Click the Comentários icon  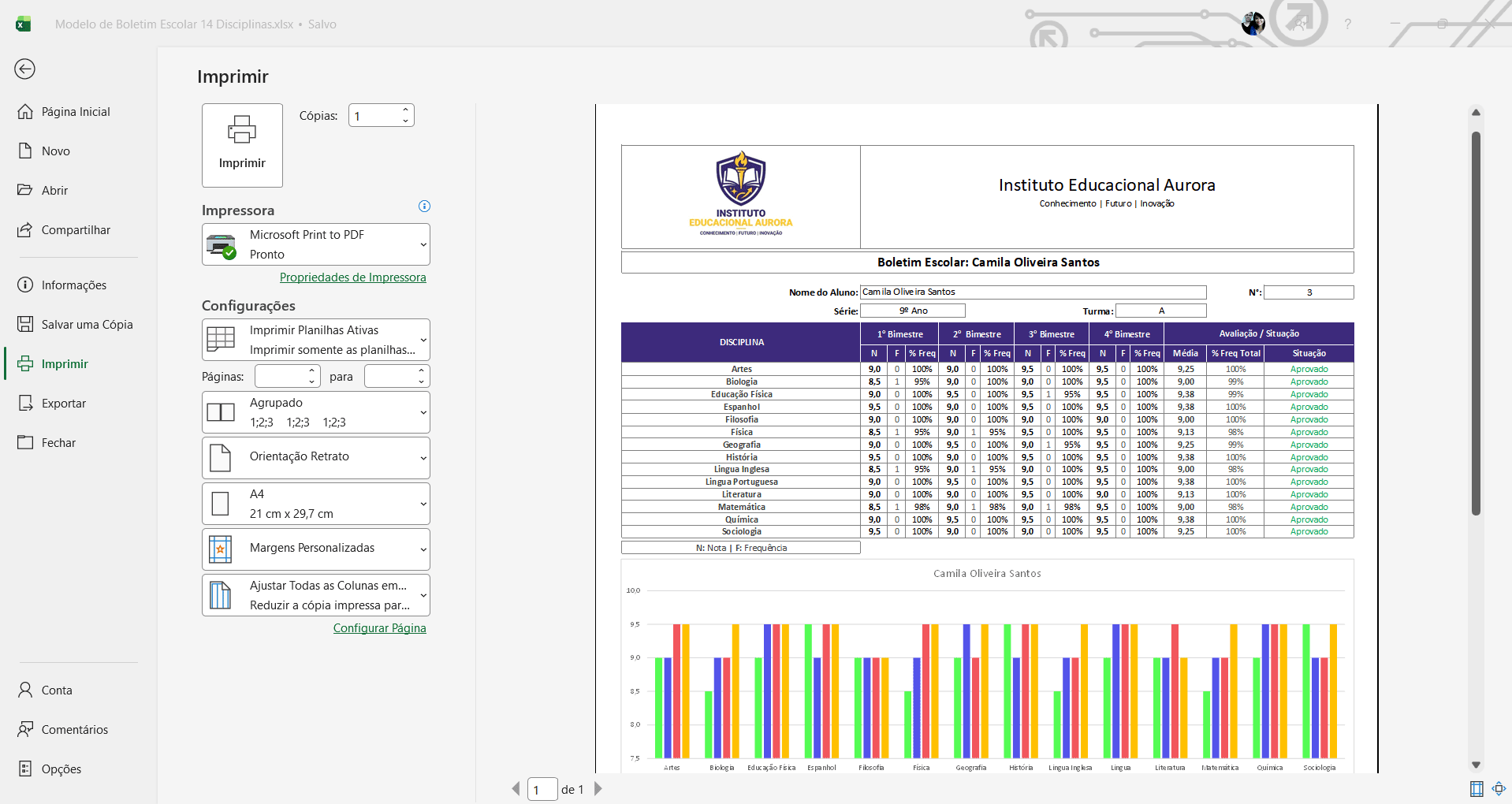pos(25,729)
